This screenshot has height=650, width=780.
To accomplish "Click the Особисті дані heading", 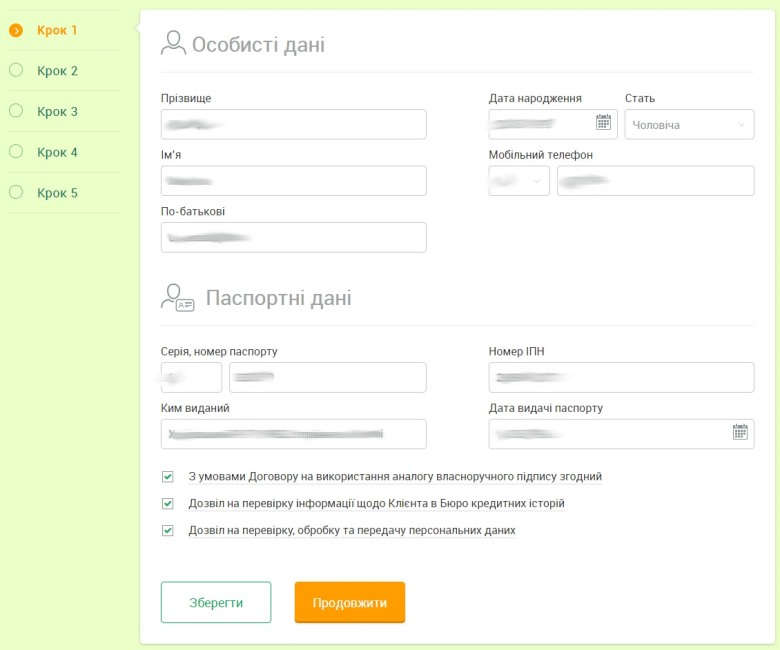I will coord(258,44).
